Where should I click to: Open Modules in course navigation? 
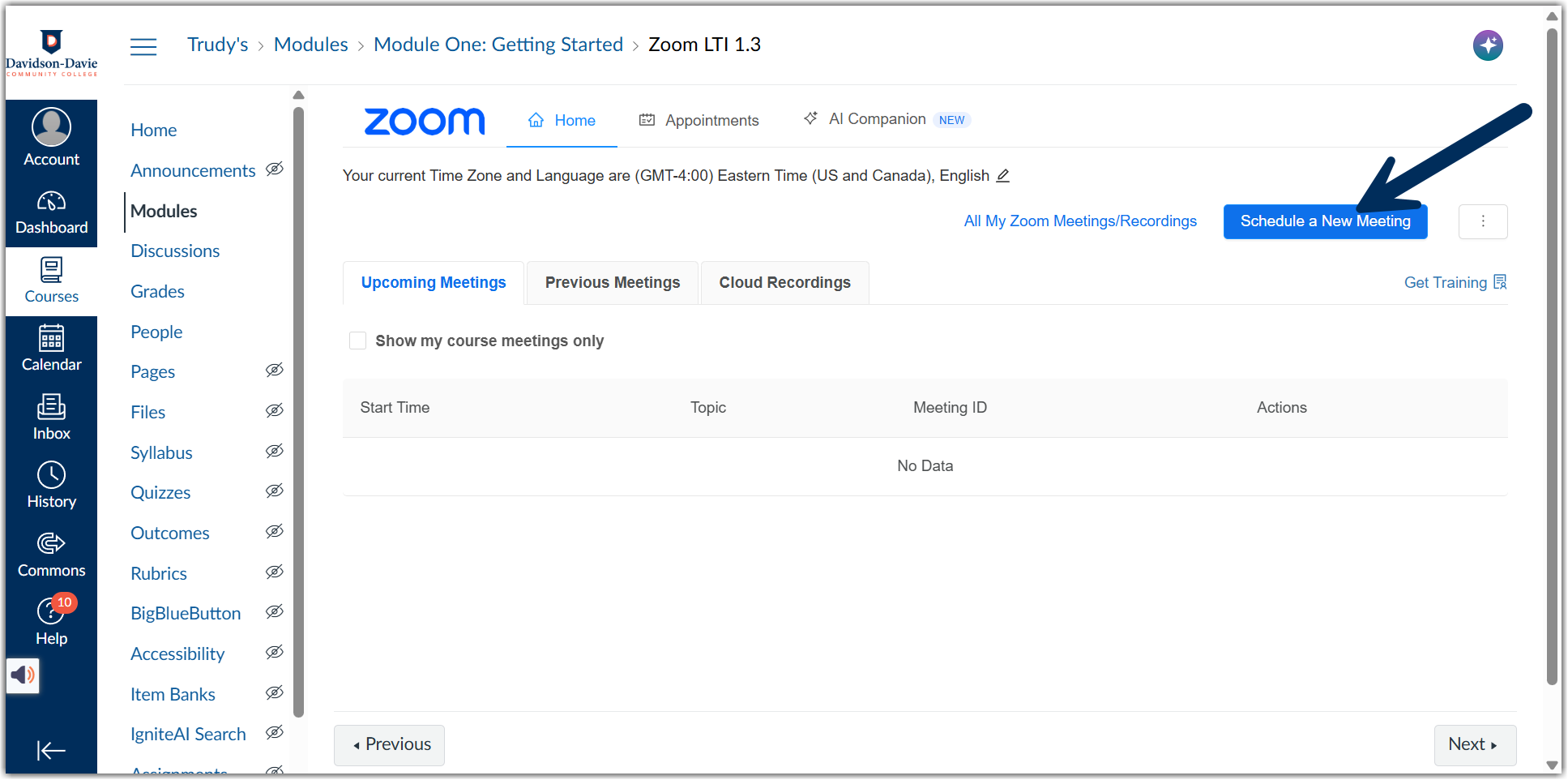(164, 211)
